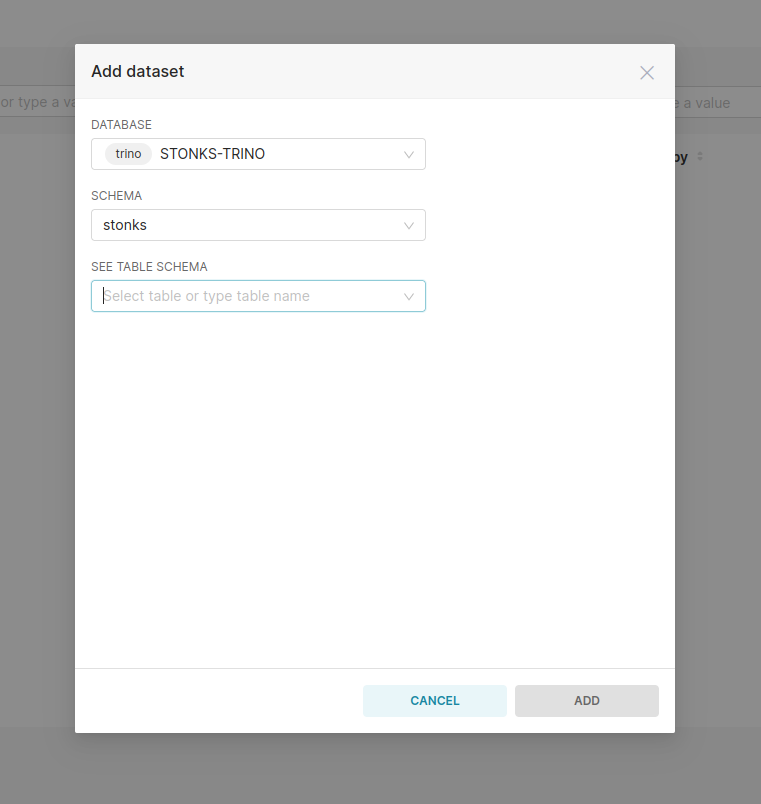The image size is (761, 804).
Task: Click the Database field chevron icon
Action: click(x=408, y=154)
